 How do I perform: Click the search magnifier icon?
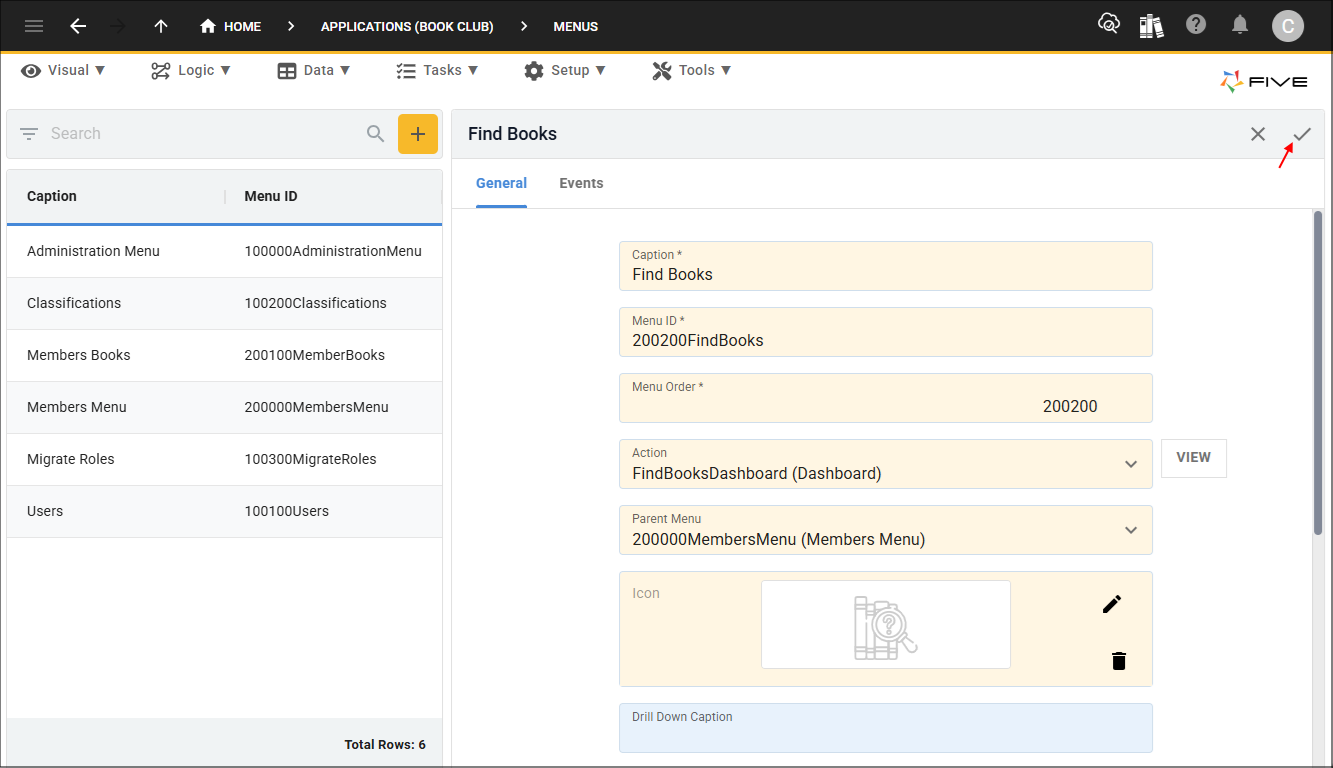(x=375, y=134)
